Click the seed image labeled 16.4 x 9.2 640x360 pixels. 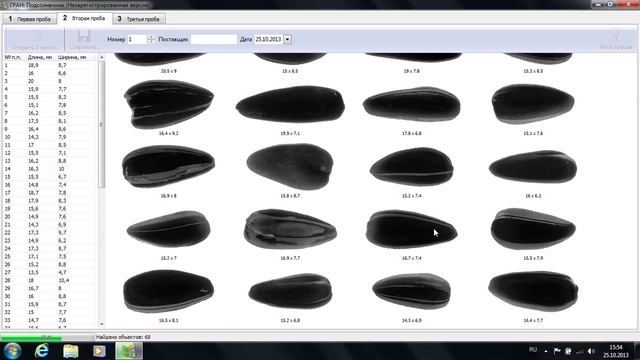click(x=169, y=104)
